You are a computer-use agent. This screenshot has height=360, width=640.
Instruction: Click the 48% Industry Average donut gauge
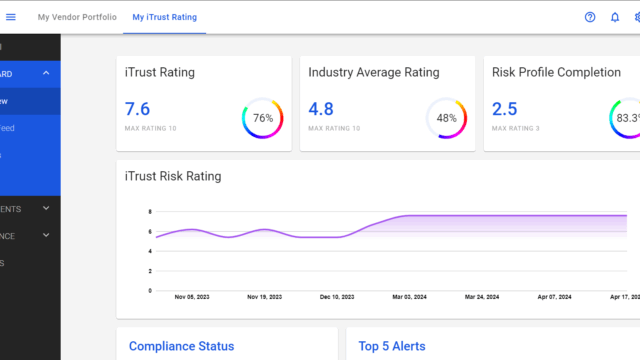click(x=446, y=118)
